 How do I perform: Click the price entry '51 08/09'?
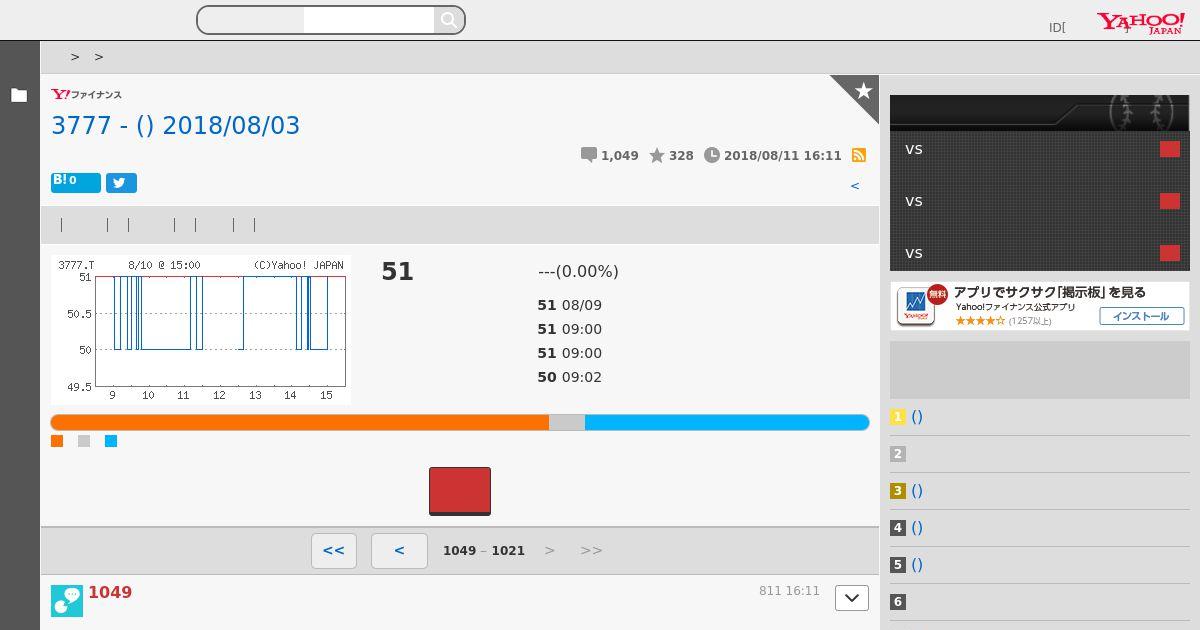click(570, 305)
